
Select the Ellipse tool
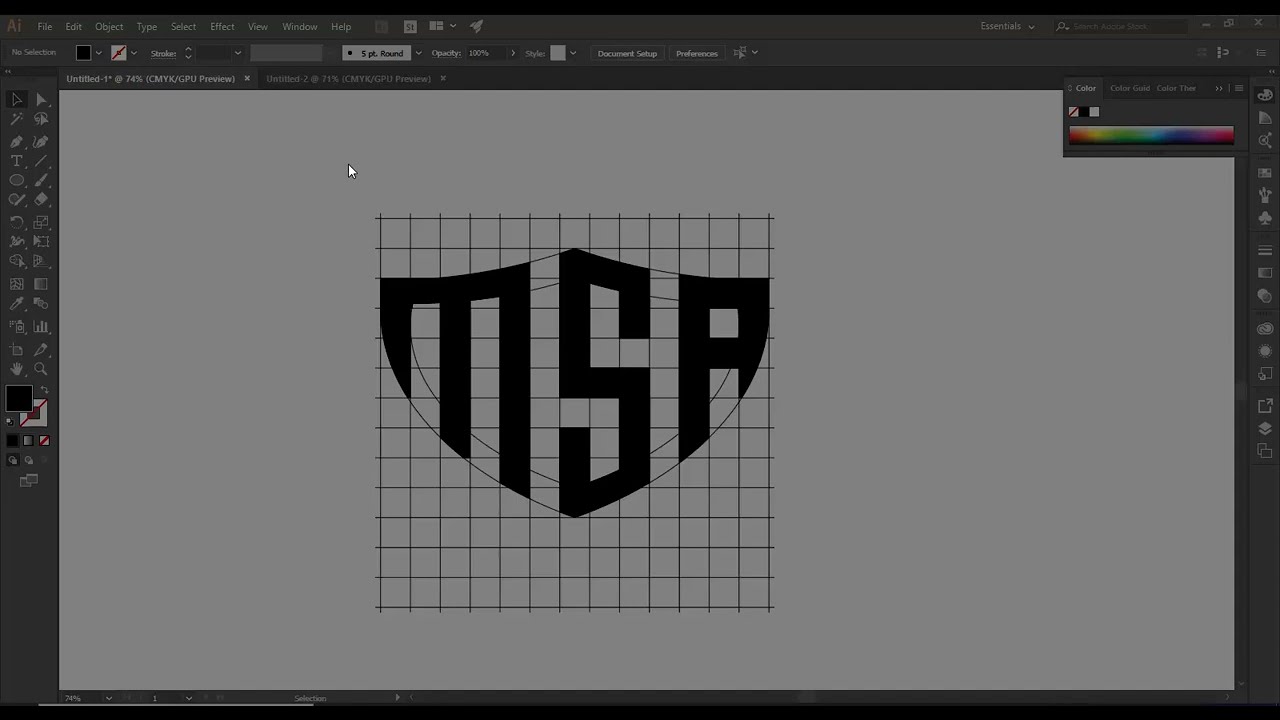[x=17, y=181]
